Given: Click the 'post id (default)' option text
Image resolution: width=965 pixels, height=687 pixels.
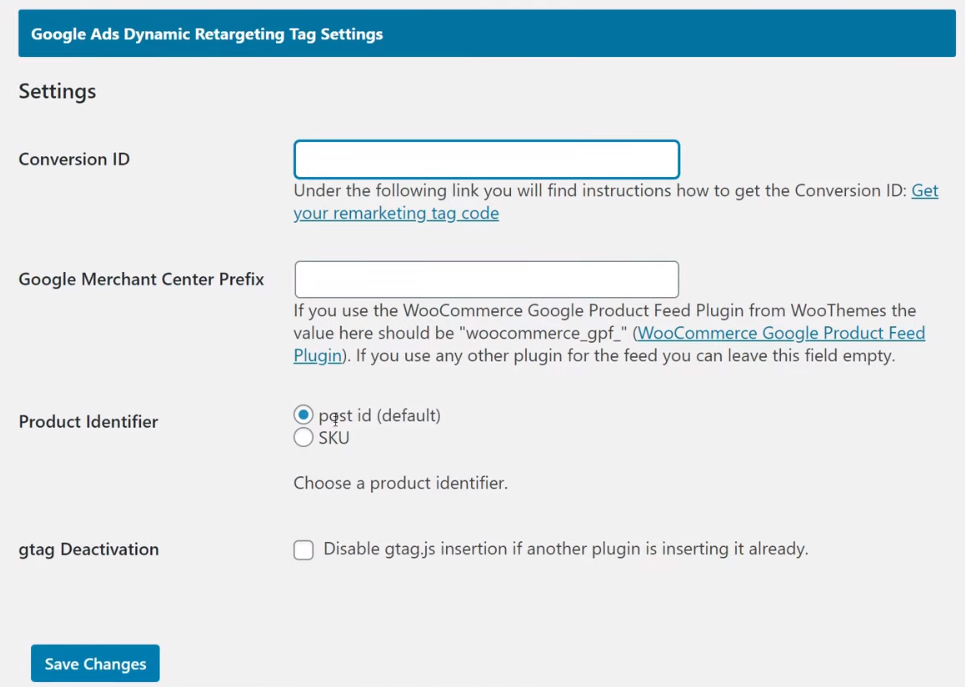Looking at the screenshot, I should click(x=379, y=416).
